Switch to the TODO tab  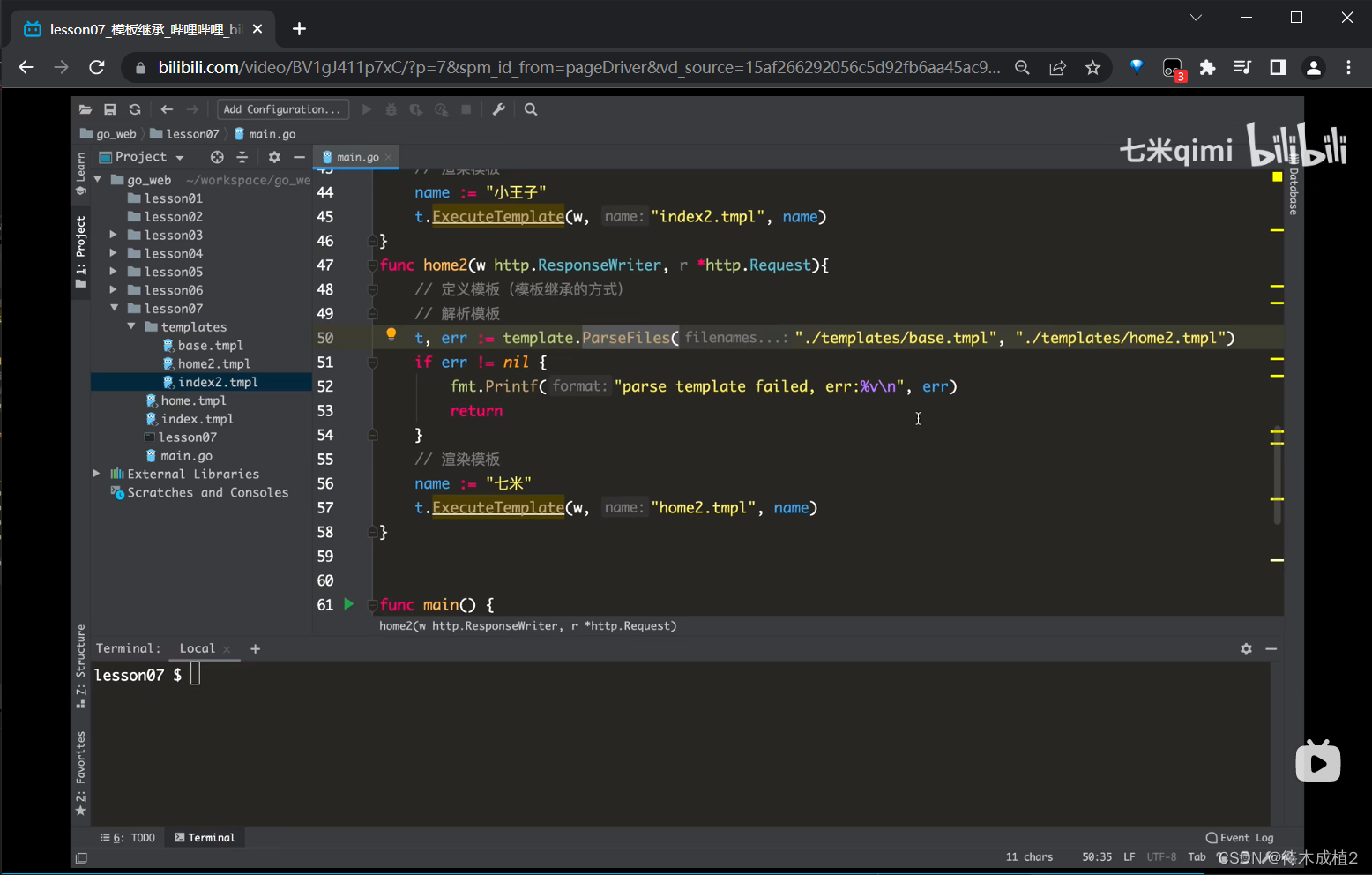coord(129,838)
